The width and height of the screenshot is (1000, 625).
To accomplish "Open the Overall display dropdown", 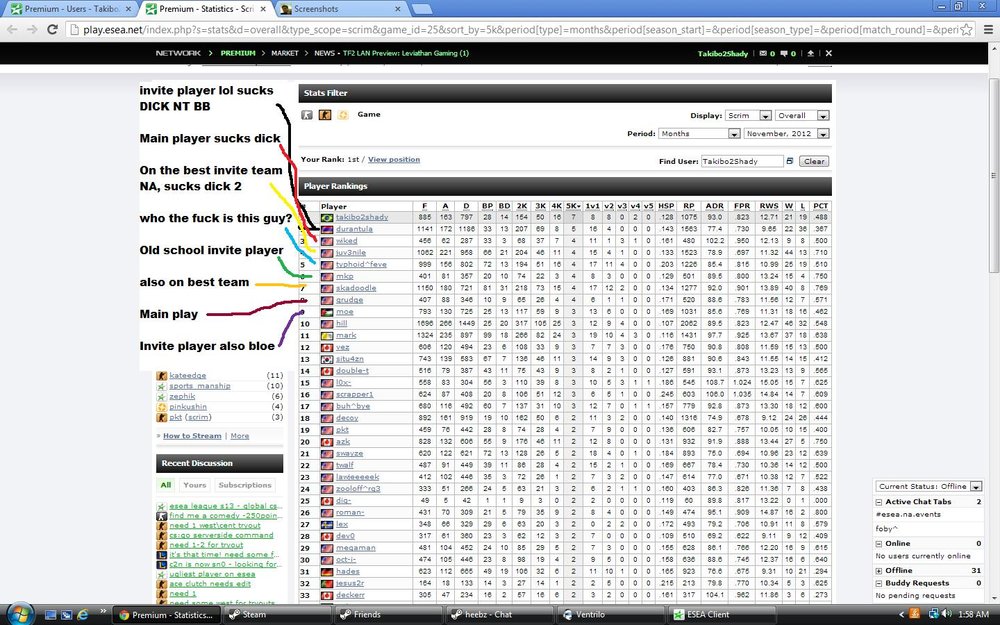I will (802, 115).
